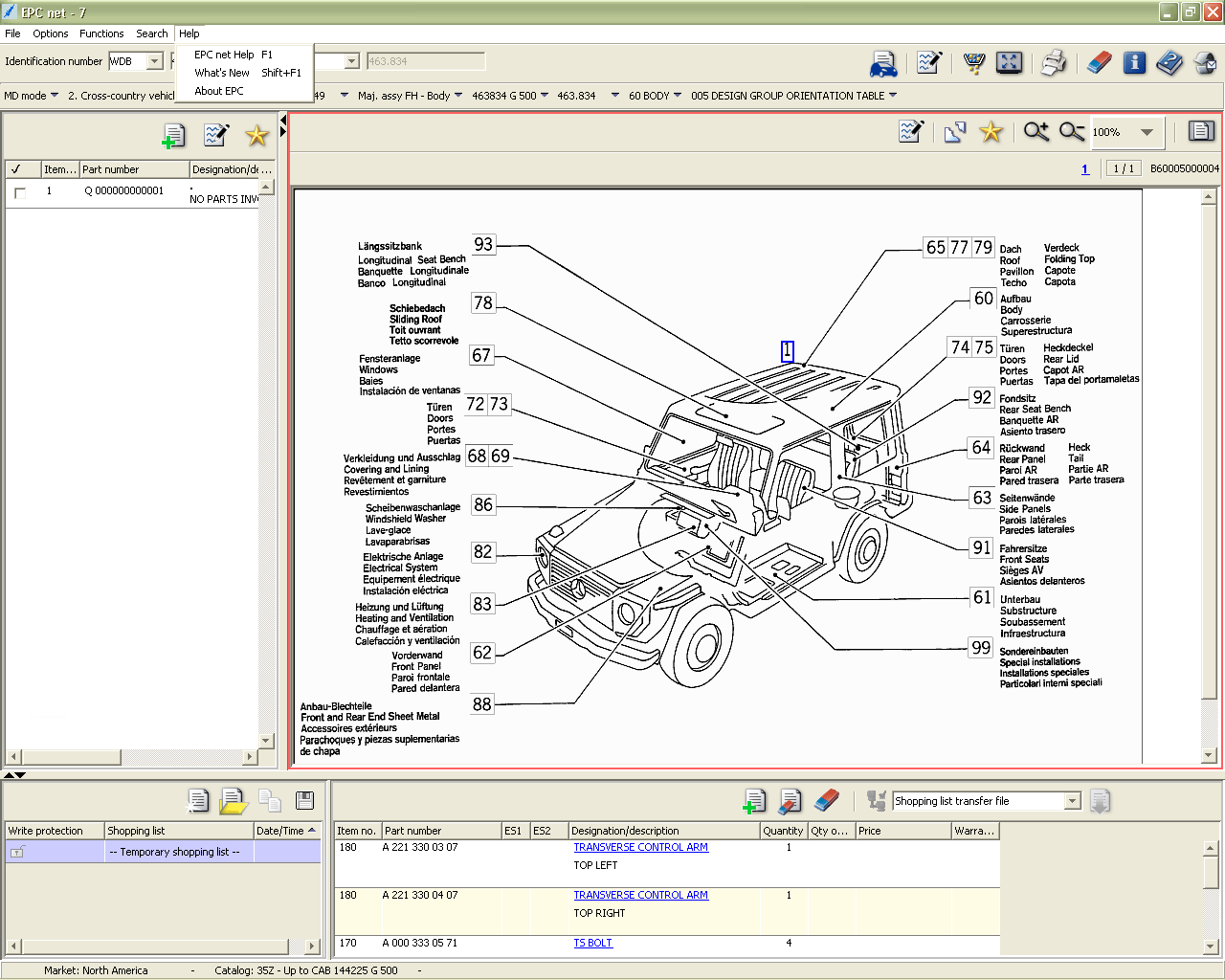The width and height of the screenshot is (1225, 980).
Task: Select About EPC menu entry
Action: click(245, 91)
